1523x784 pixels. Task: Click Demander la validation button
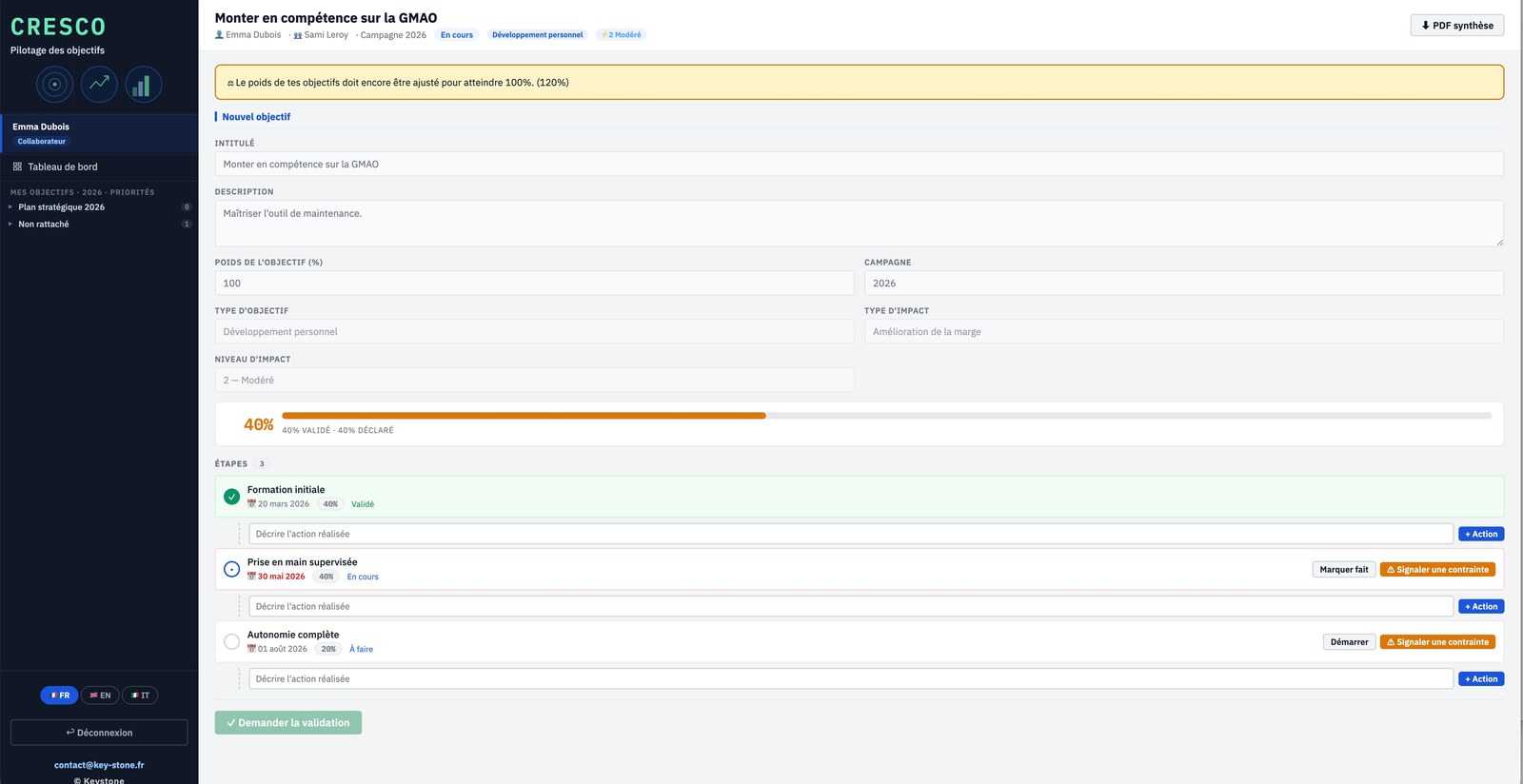(288, 723)
